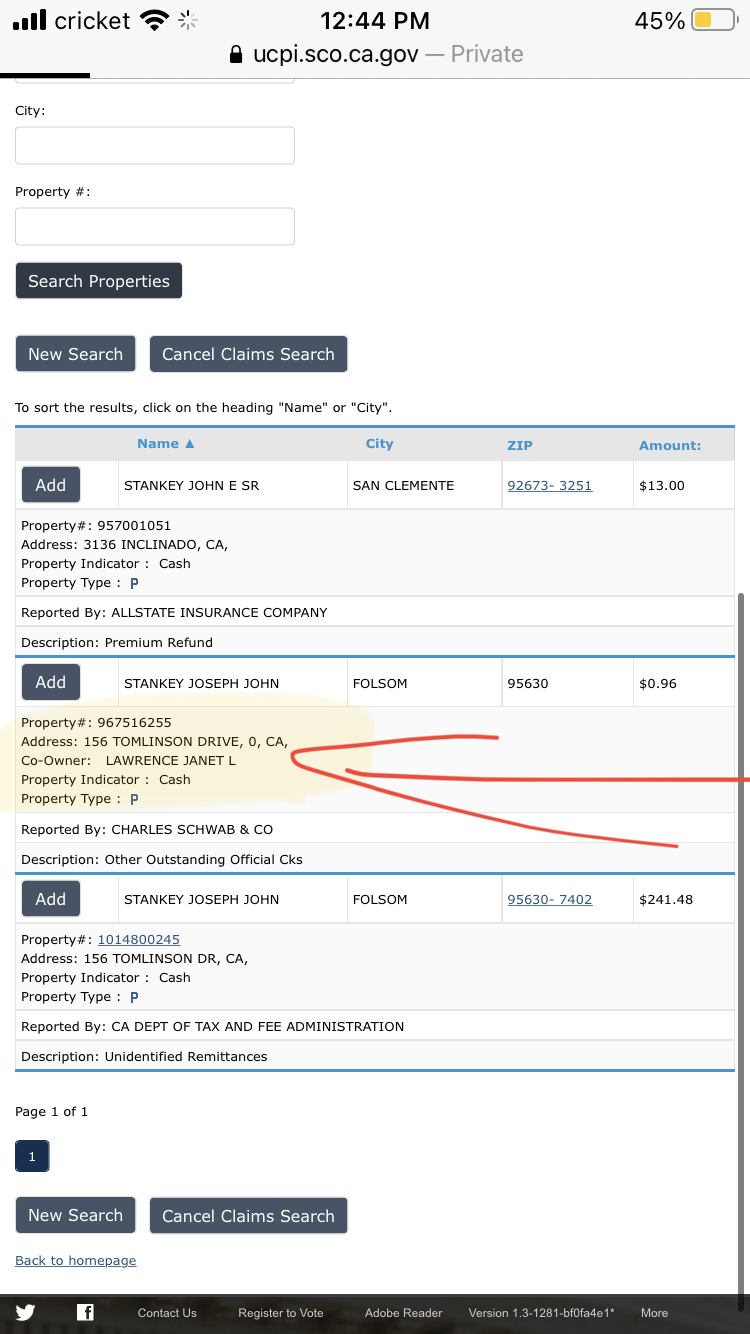
Task: Add the $241.48 STANKEY JOSEPH JOHN property
Action: [51, 899]
